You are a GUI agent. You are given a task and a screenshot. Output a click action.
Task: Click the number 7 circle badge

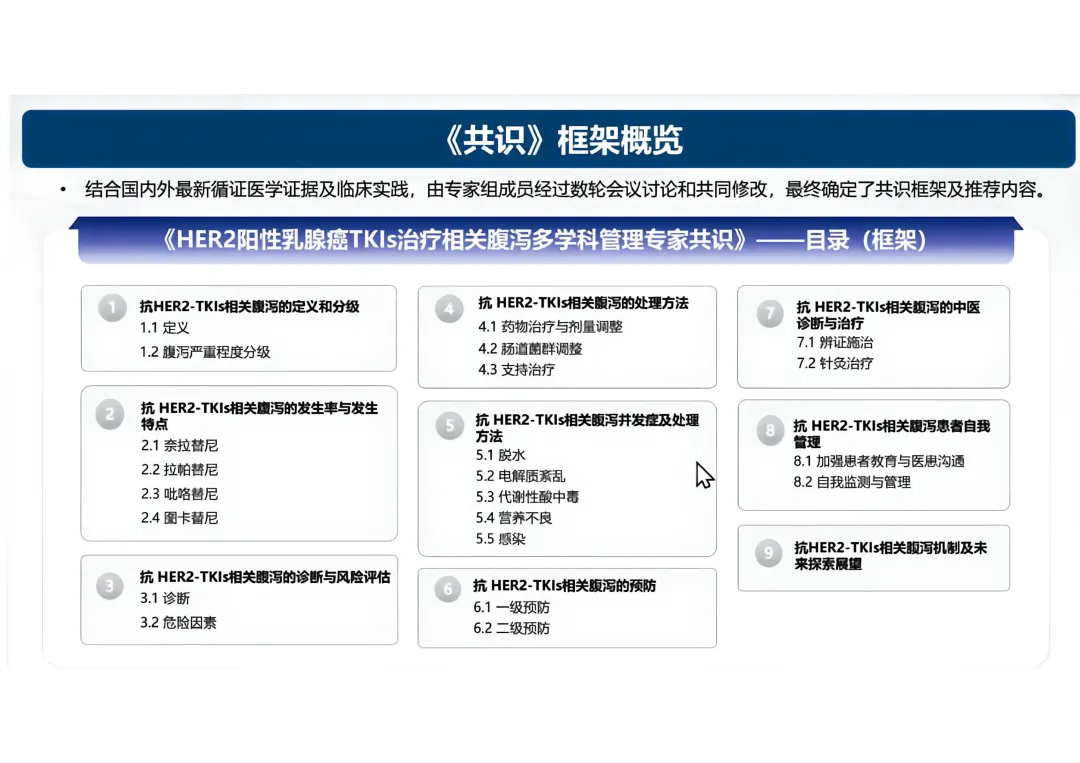pos(769,313)
